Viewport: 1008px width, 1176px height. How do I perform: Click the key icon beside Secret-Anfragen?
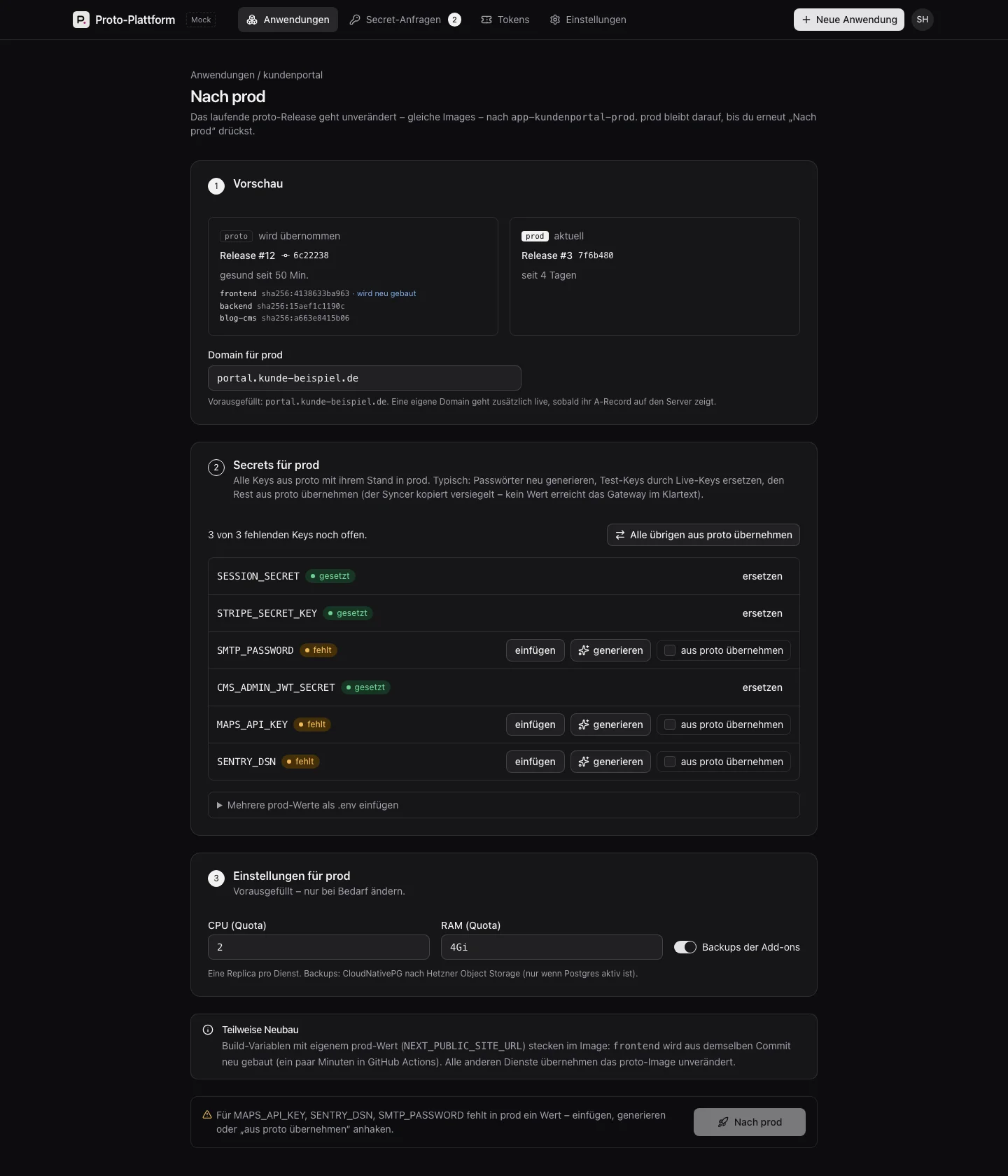tap(355, 20)
